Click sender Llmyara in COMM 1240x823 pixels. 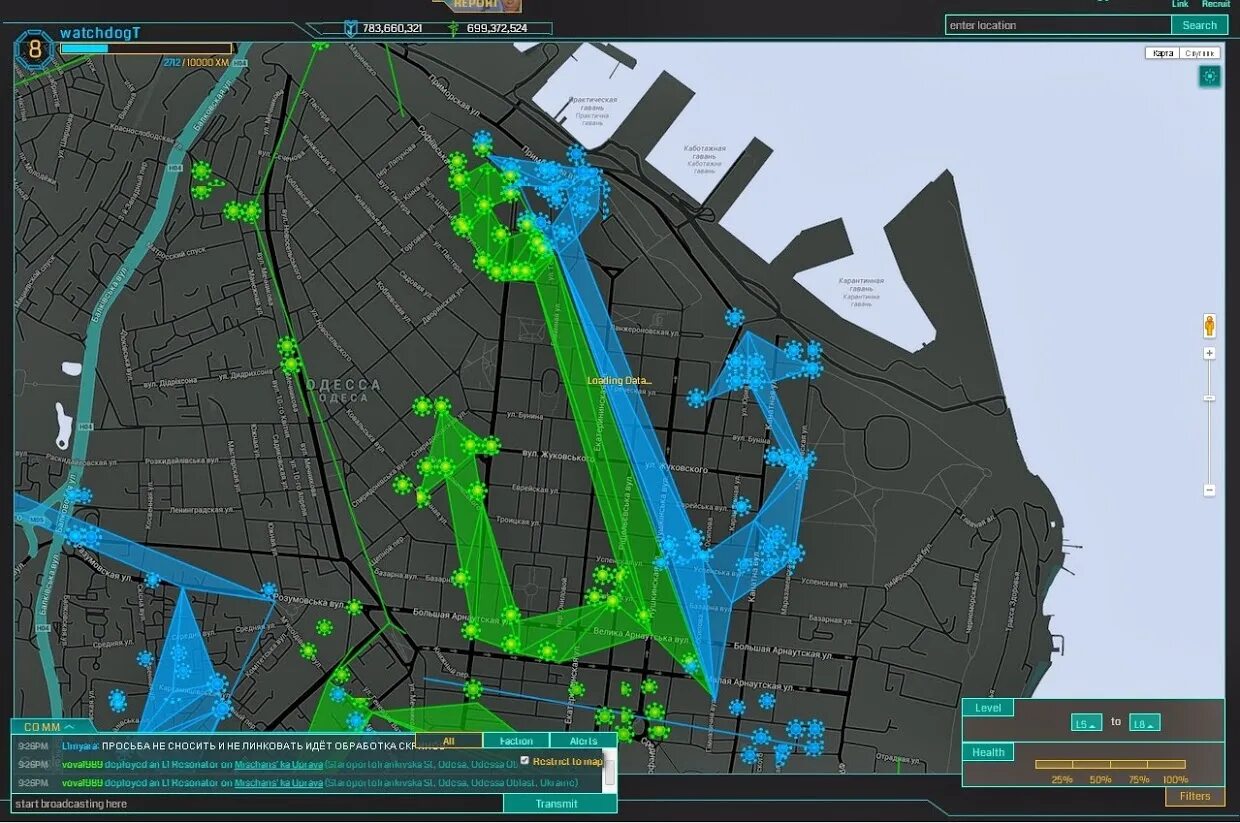point(80,746)
